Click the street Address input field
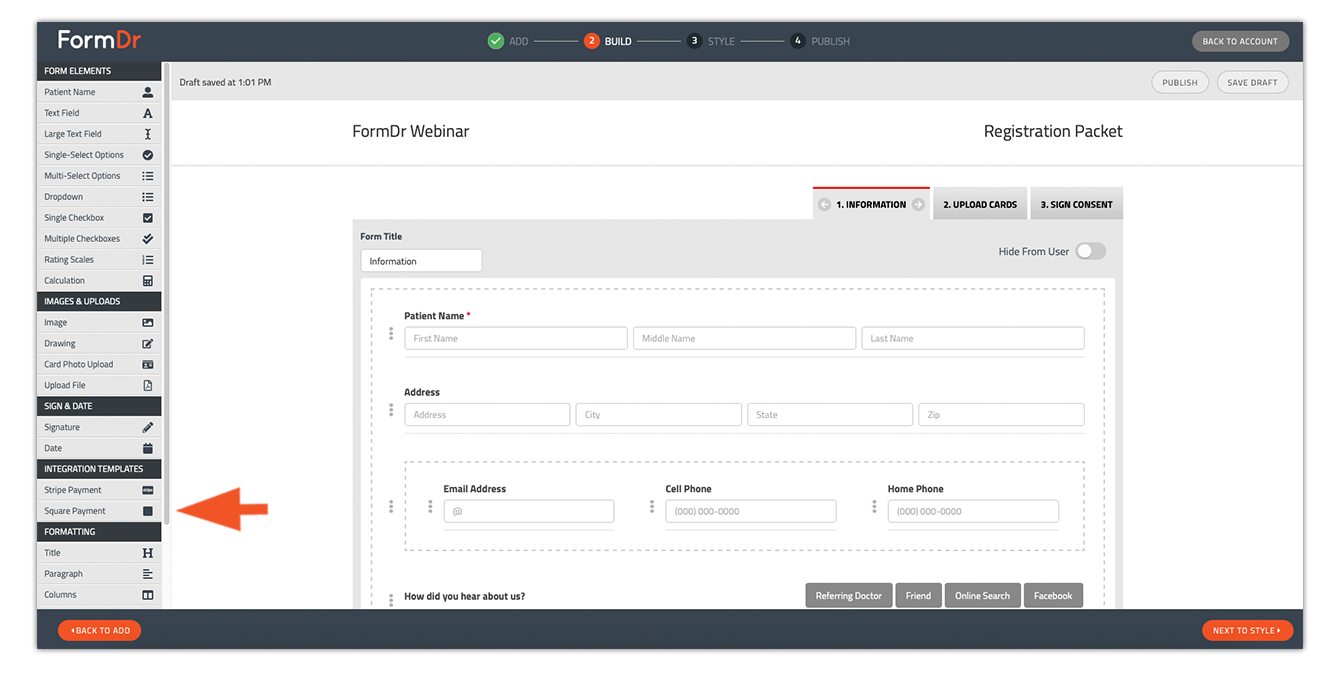The width and height of the screenshot is (1323, 676). pyautogui.click(x=487, y=414)
